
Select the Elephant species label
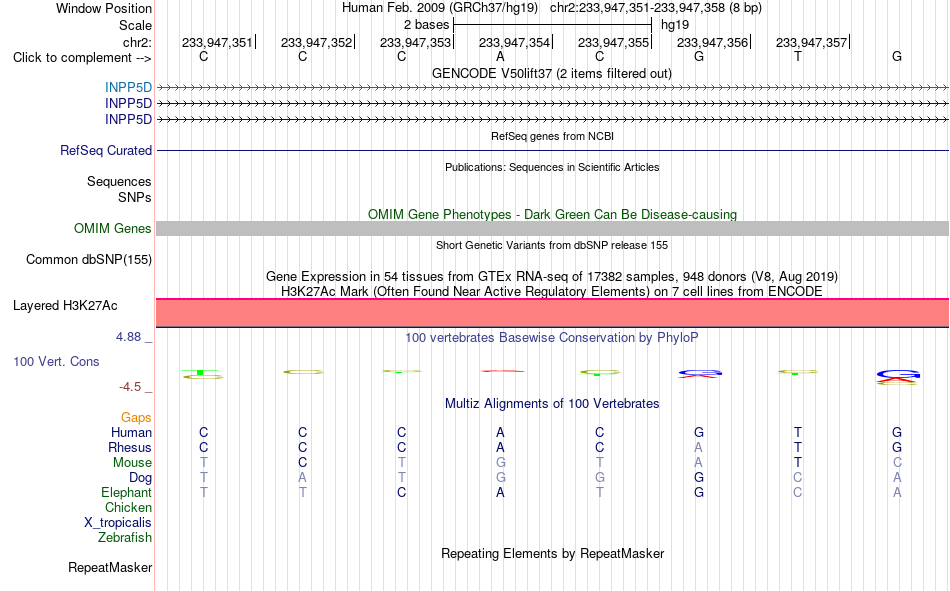pos(126,493)
